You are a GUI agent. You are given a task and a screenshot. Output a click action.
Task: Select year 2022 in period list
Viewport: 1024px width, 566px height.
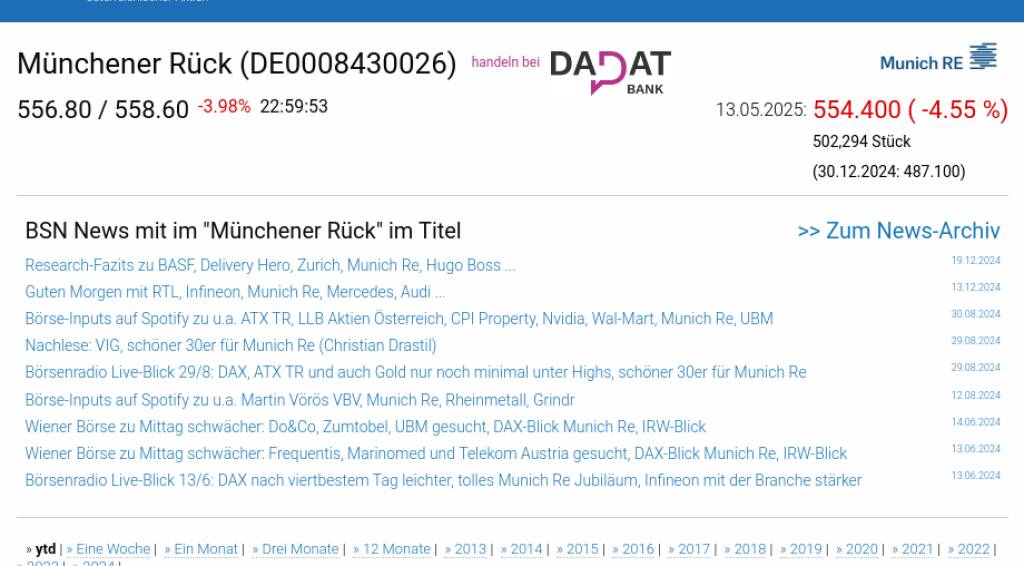pyautogui.click(x=972, y=549)
